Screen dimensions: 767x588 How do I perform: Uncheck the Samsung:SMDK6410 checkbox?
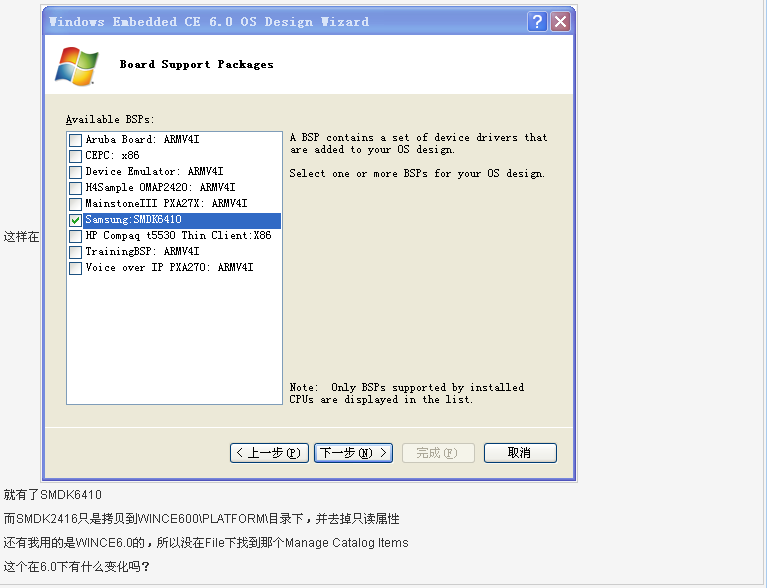click(x=75, y=221)
